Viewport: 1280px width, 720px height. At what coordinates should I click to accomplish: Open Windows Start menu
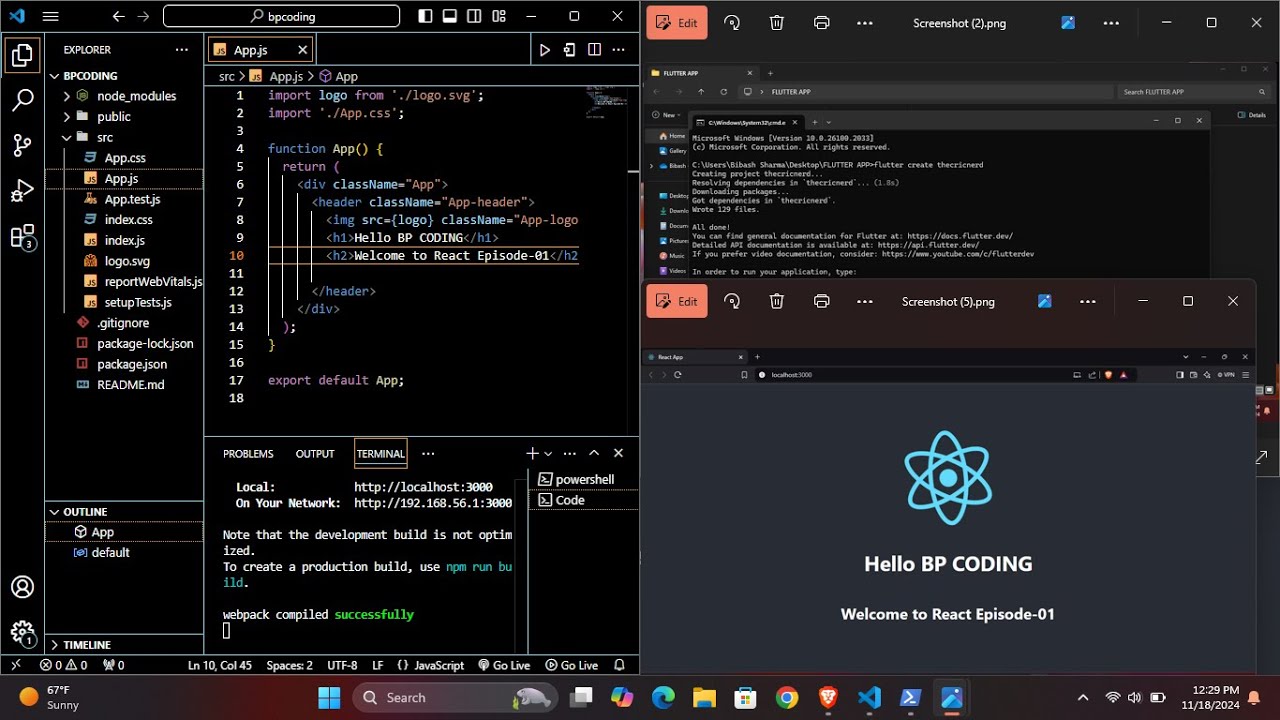coord(329,697)
